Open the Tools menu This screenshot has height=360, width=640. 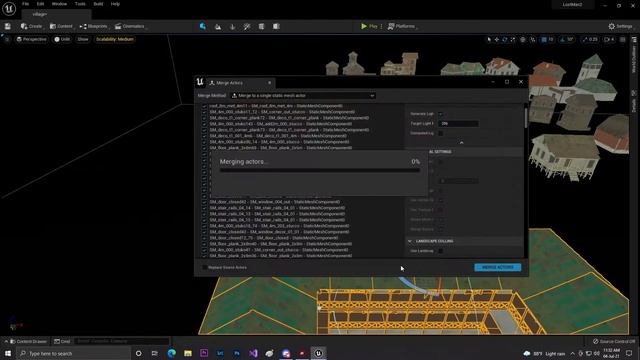point(80,4)
